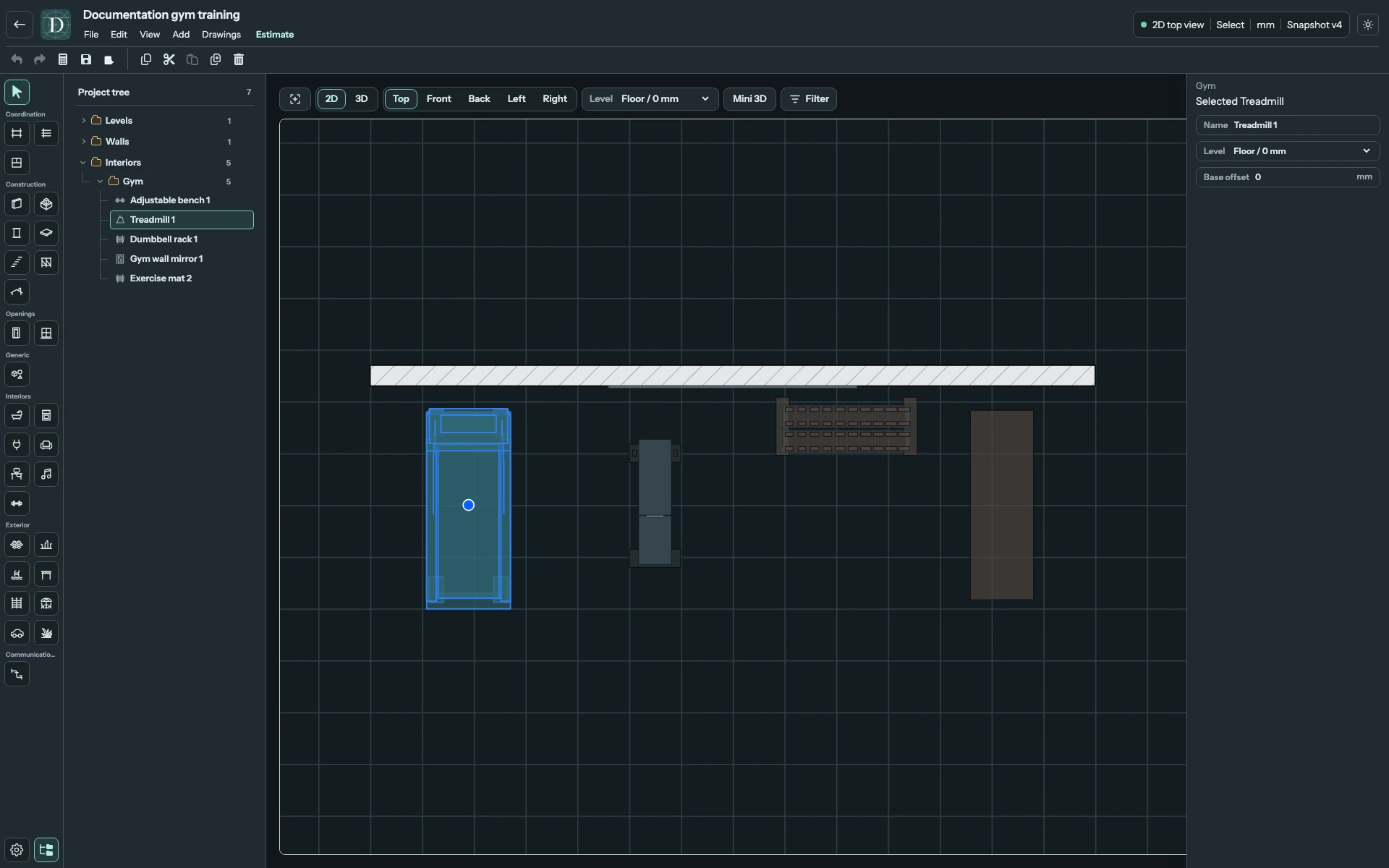Image resolution: width=1389 pixels, height=868 pixels.
Task: Choose the stairs construction tool
Action: [x=17, y=263]
